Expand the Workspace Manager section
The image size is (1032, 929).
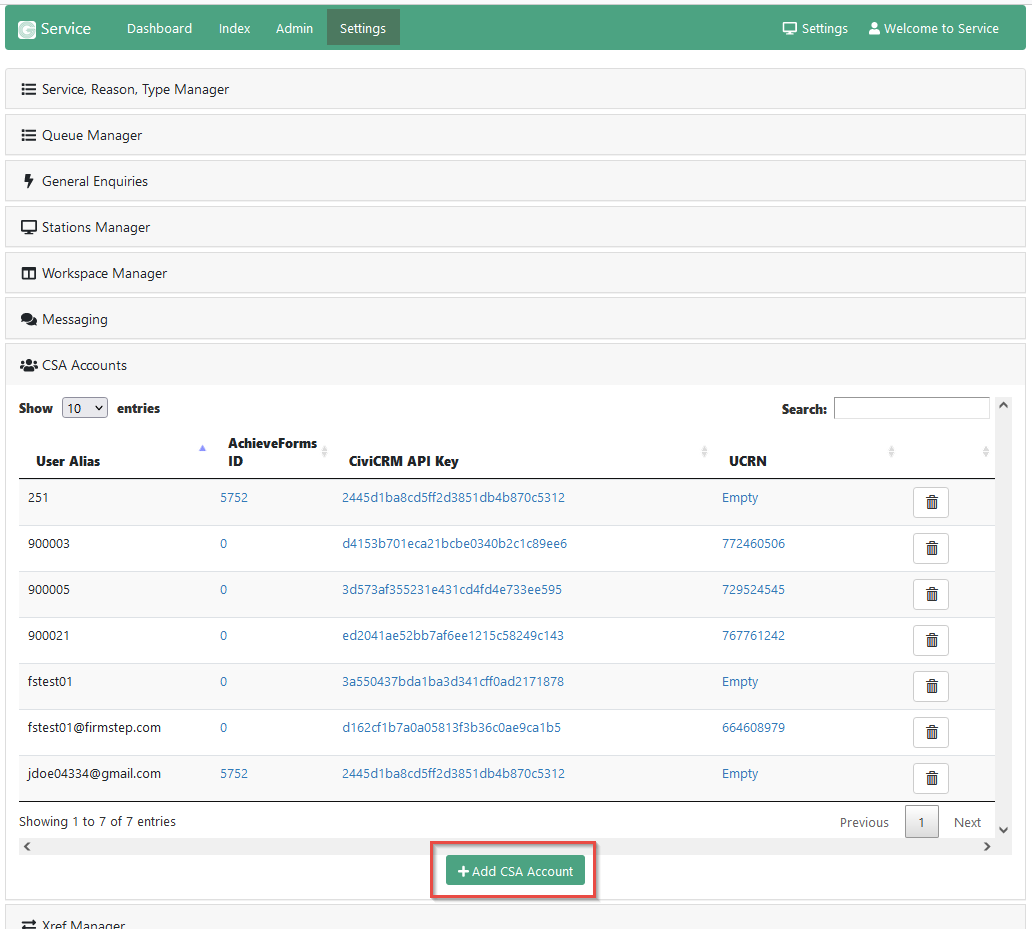[x=515, y=273]
